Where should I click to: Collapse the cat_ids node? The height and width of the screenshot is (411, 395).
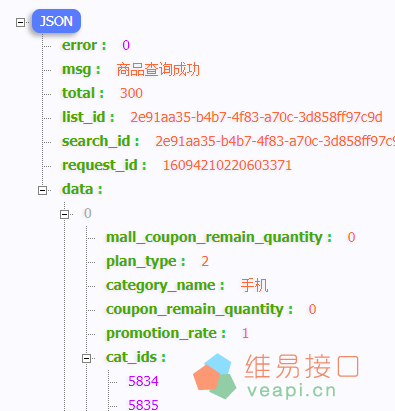point(87,358)
